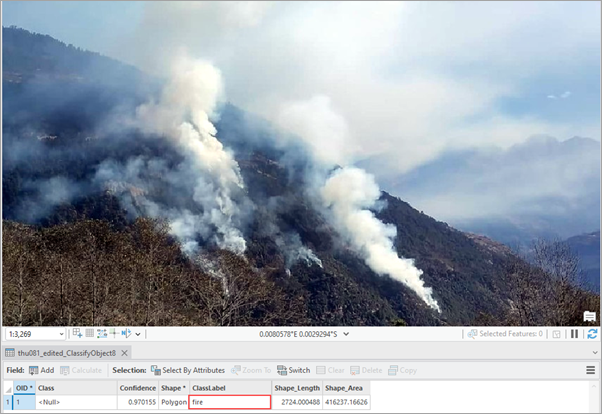Refresh the map view
The image size is (602, 414).
[x=591, y=334]
